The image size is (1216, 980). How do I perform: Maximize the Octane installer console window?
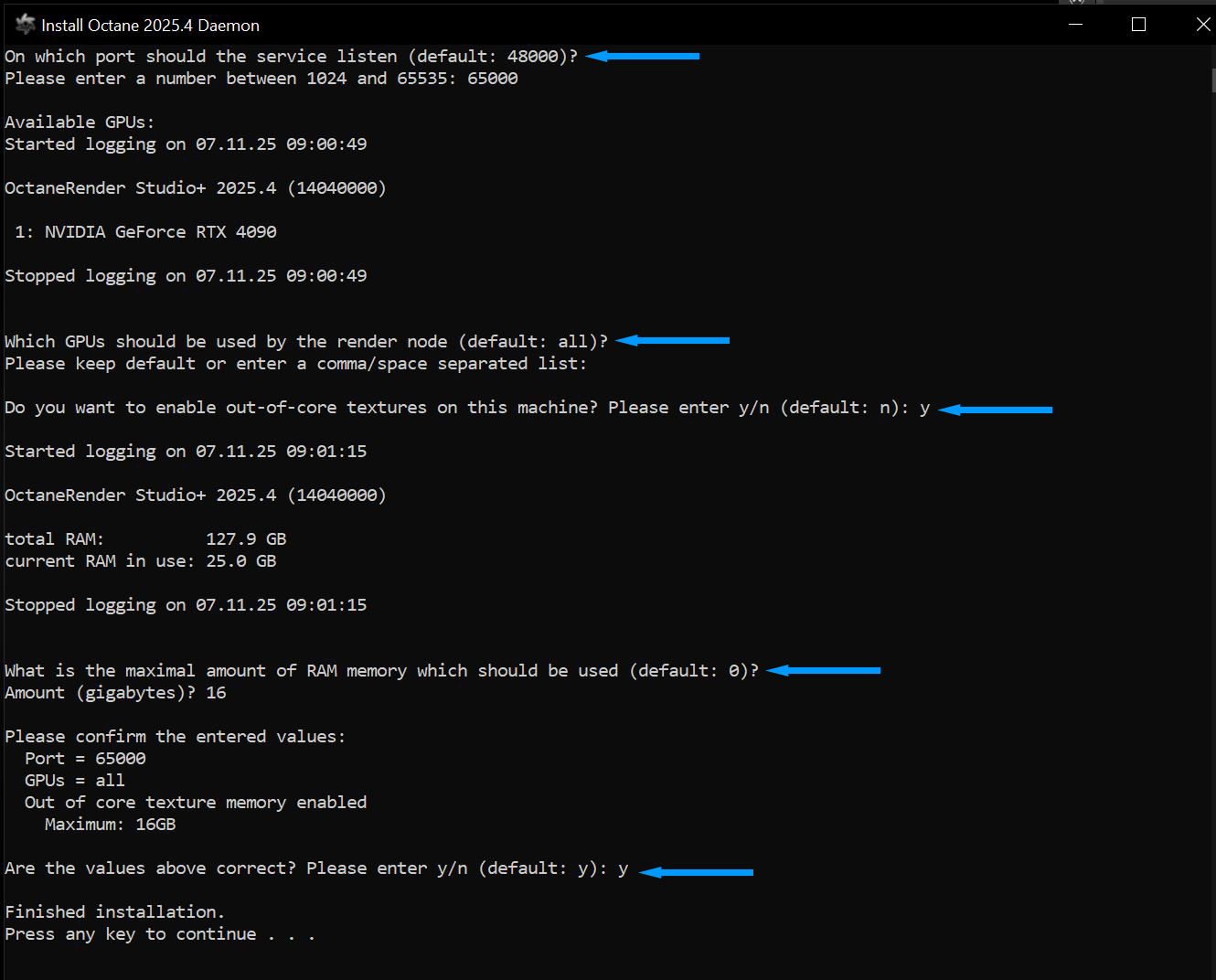(x=1138, y=25)
